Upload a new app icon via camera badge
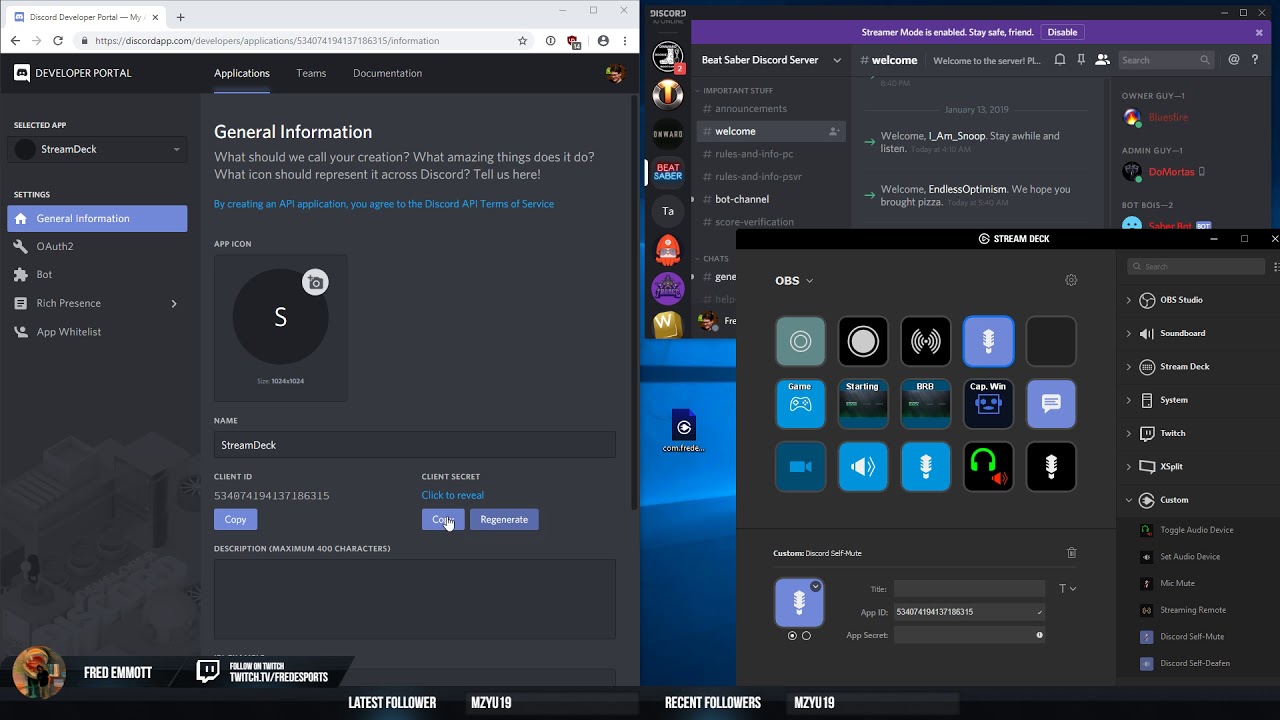Image resolution: width=1280 pixels, height=720 pixels. [x=315, y=283]
